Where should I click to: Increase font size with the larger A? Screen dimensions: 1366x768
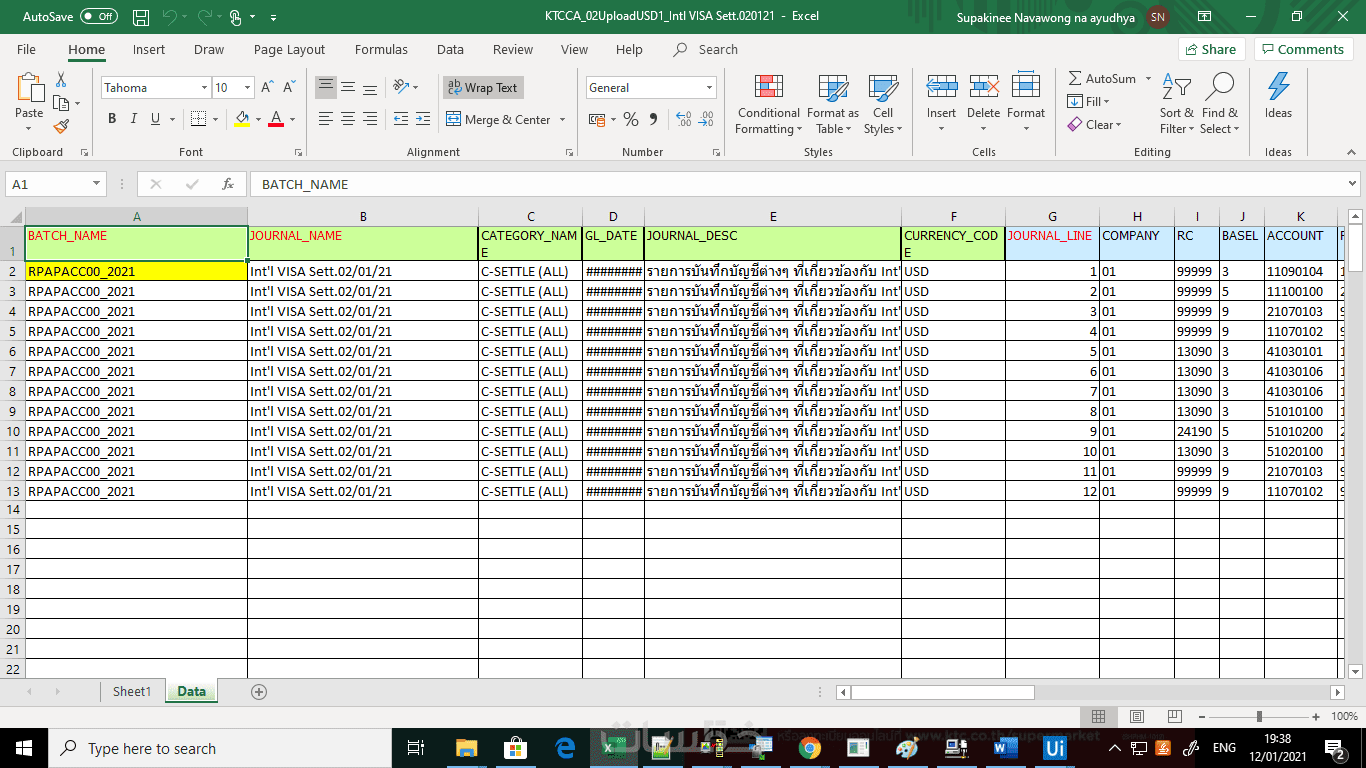(x=267, y=88)
